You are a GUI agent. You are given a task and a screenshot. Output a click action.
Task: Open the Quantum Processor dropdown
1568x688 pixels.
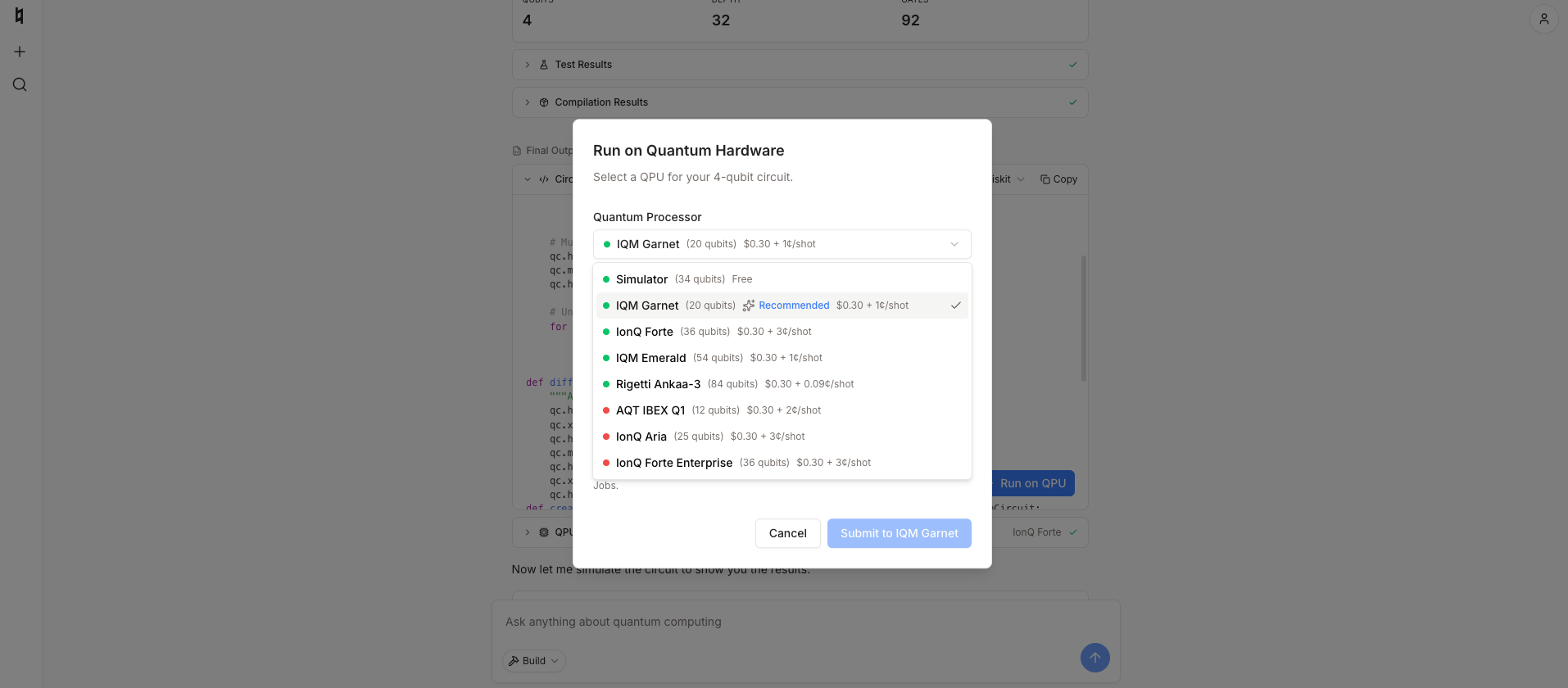pyautogui.click(x=782, y=244)
